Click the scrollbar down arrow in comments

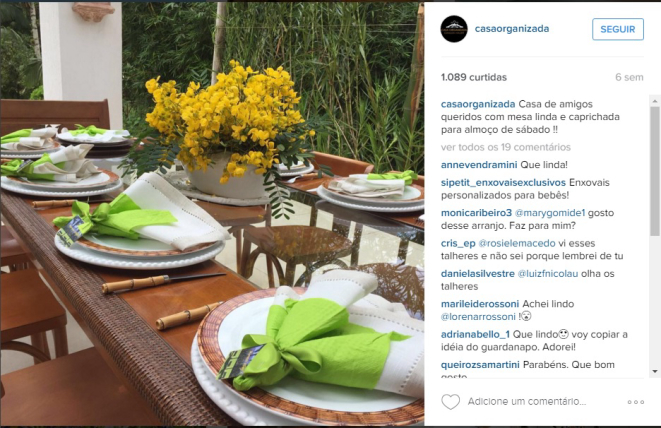pyautogui.click(x=655, y=371)
